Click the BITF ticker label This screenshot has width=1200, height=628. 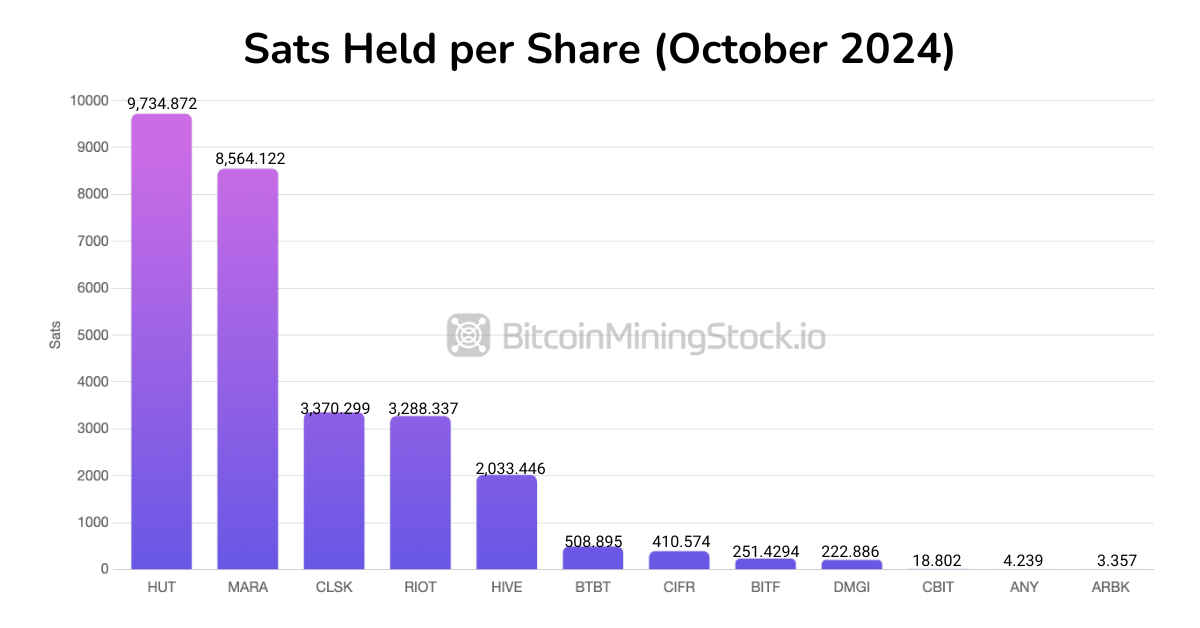coord(765,587)
